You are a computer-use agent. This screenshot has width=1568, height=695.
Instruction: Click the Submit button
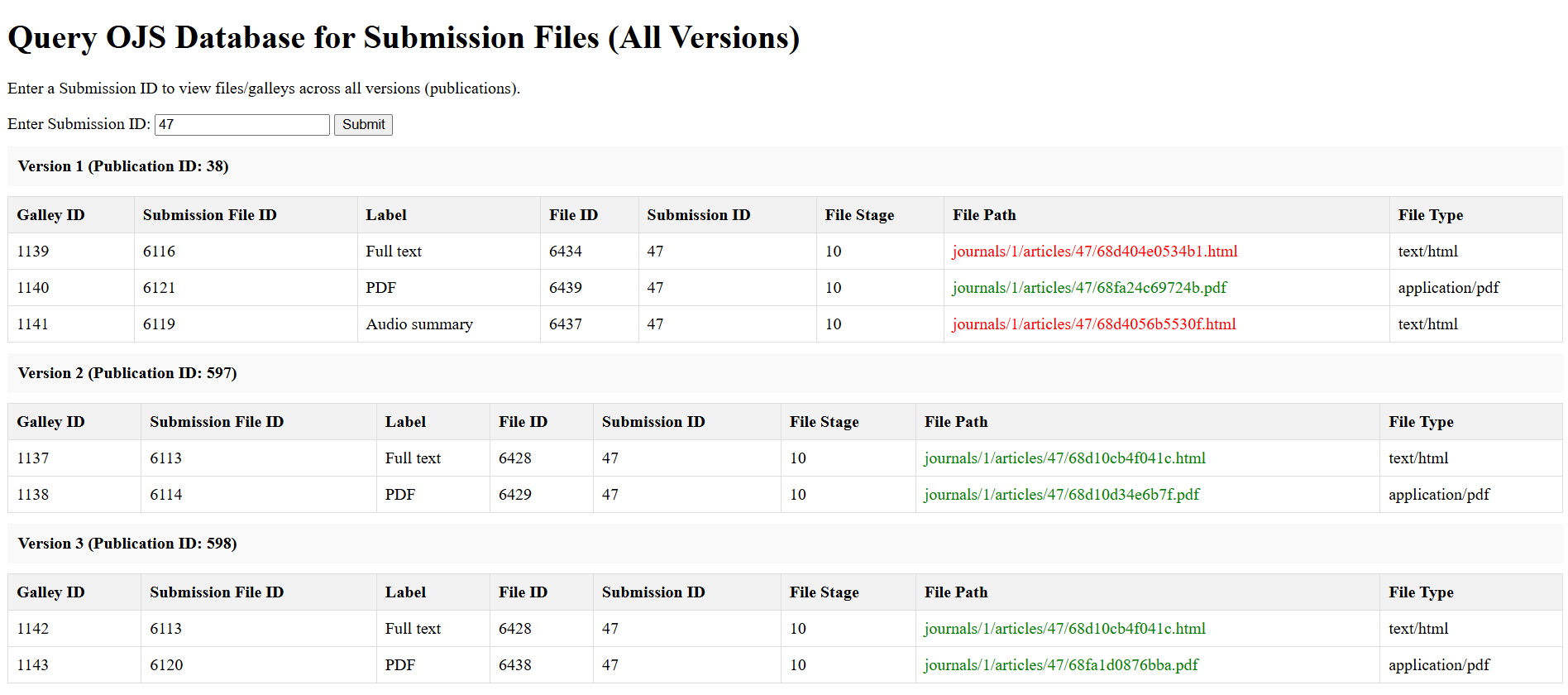click(363, 125)
